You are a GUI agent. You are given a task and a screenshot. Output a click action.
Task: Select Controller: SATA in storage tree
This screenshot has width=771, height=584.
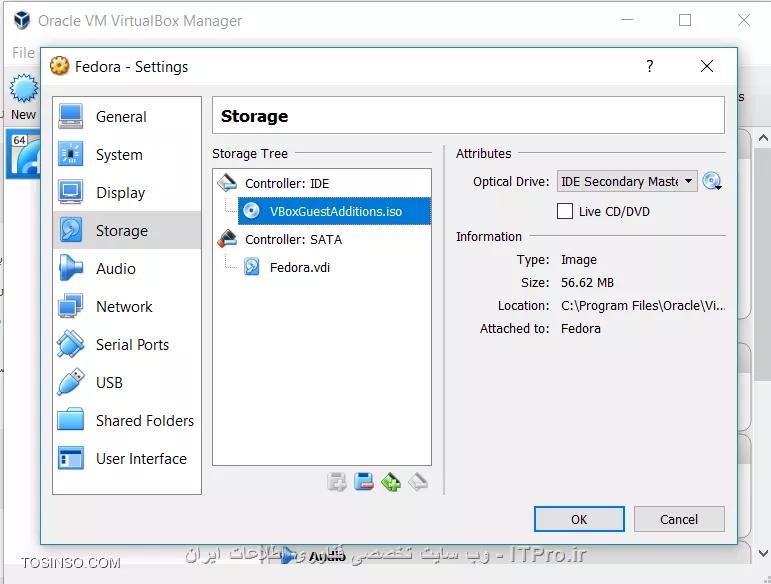point(322,239)
